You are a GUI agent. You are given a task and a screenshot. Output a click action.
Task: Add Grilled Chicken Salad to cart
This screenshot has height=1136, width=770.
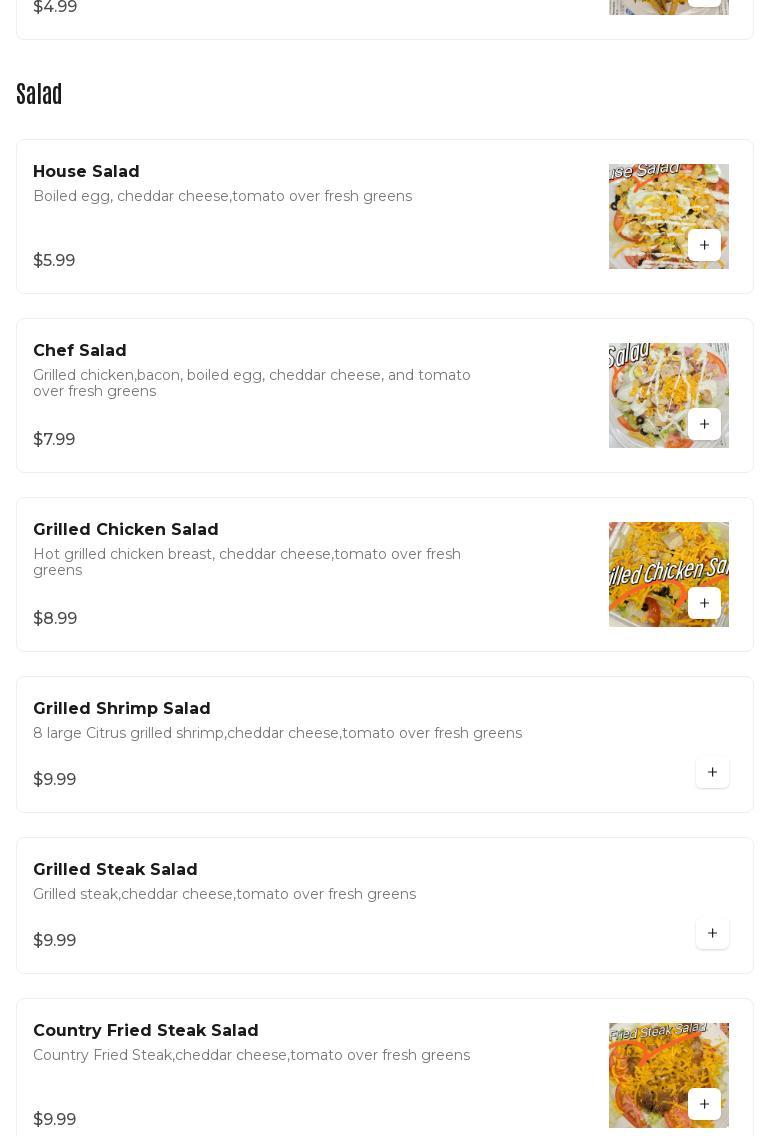[704, 603]
